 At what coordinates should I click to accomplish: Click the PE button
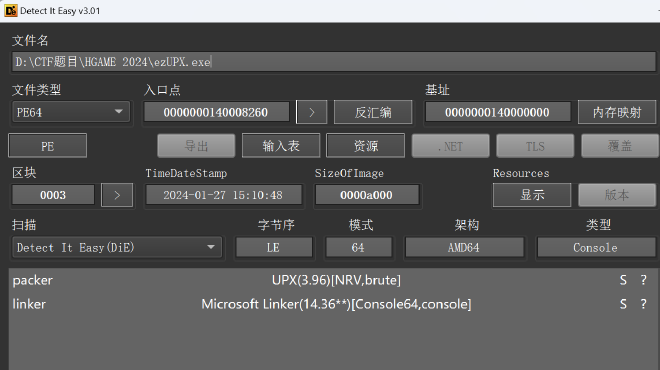48,146
